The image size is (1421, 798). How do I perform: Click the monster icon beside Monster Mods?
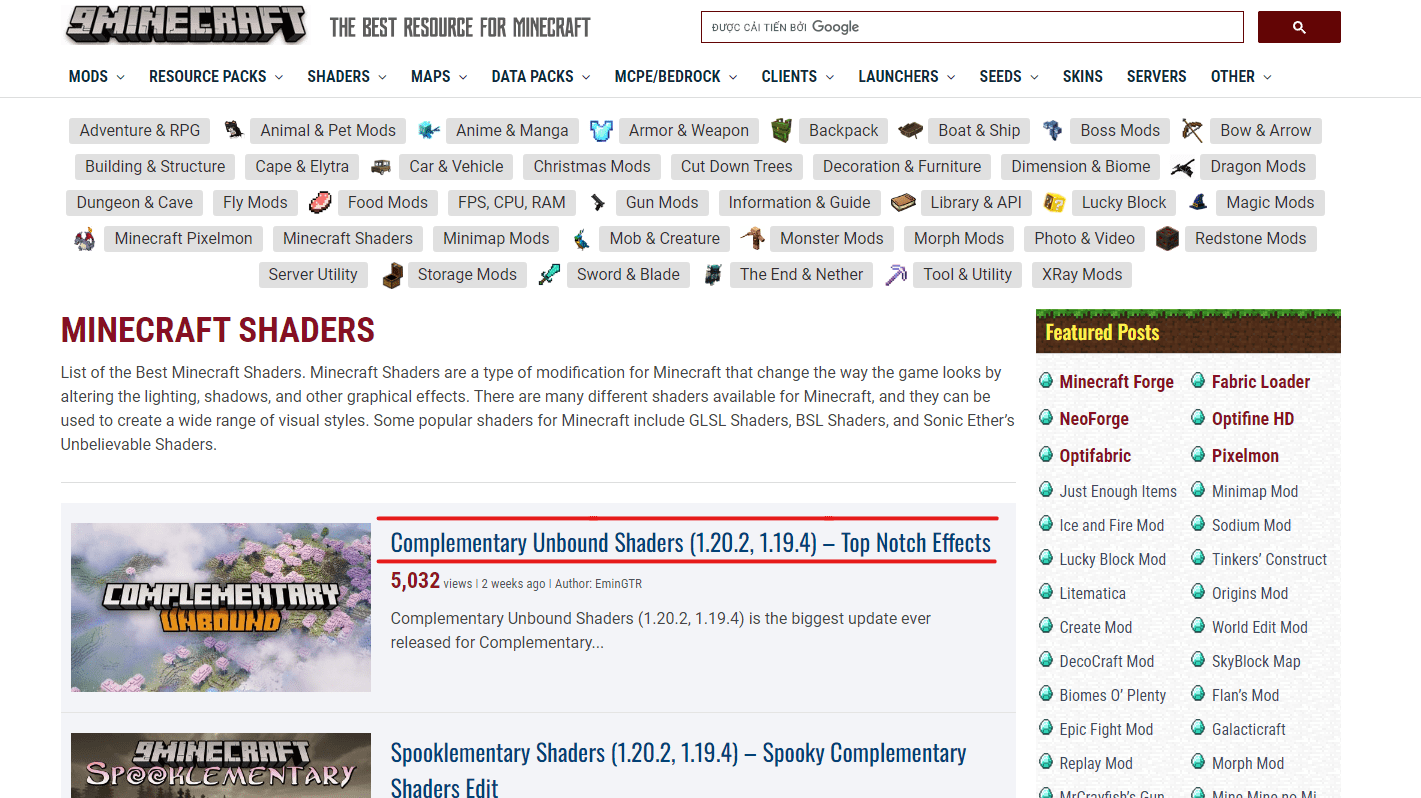(753, 238)
